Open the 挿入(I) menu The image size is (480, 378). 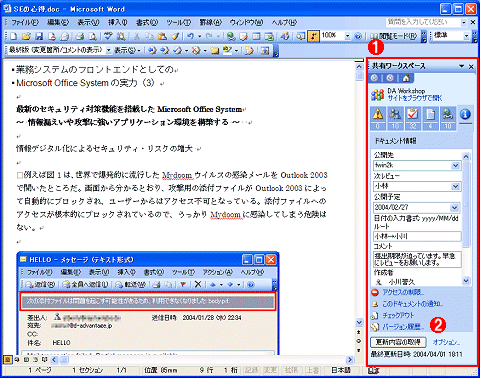118,22
